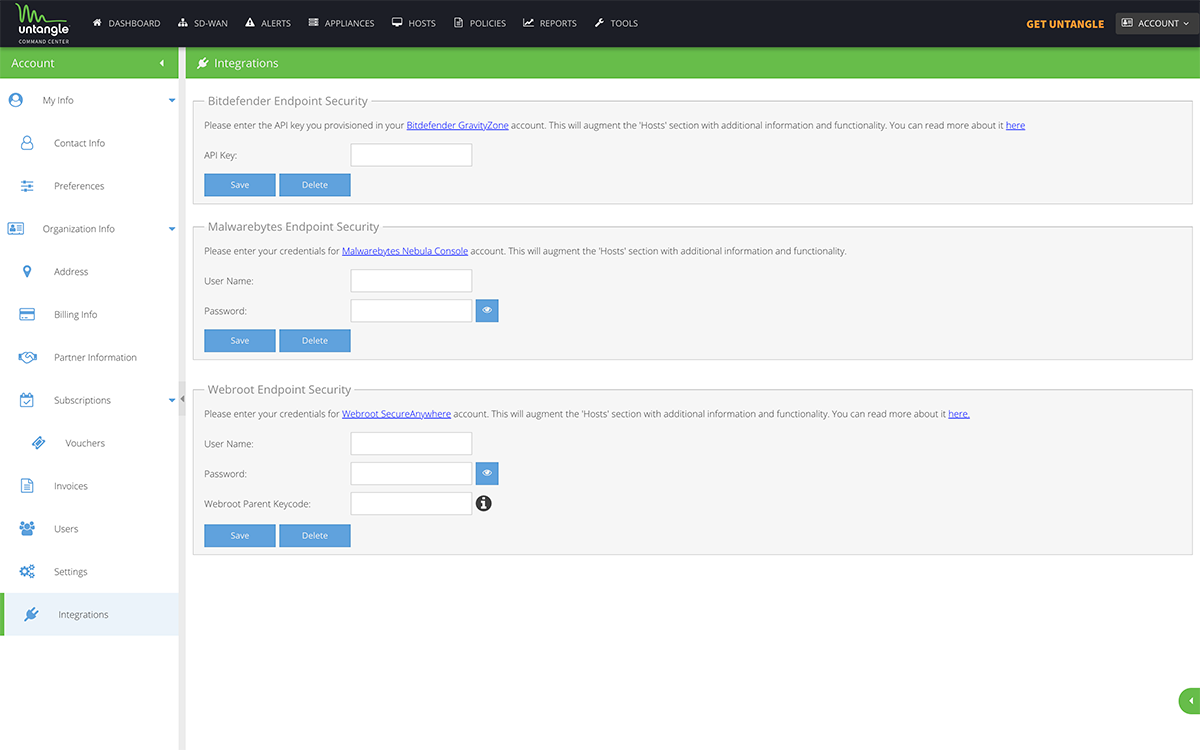Show the Malwarebytes password with eye button

(487, 311)
